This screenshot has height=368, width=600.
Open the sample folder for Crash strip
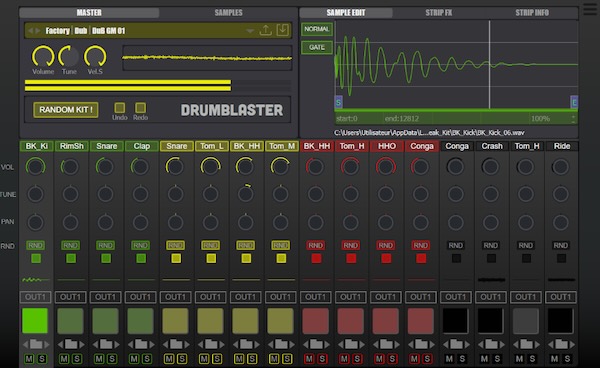(x=491, y=344)
